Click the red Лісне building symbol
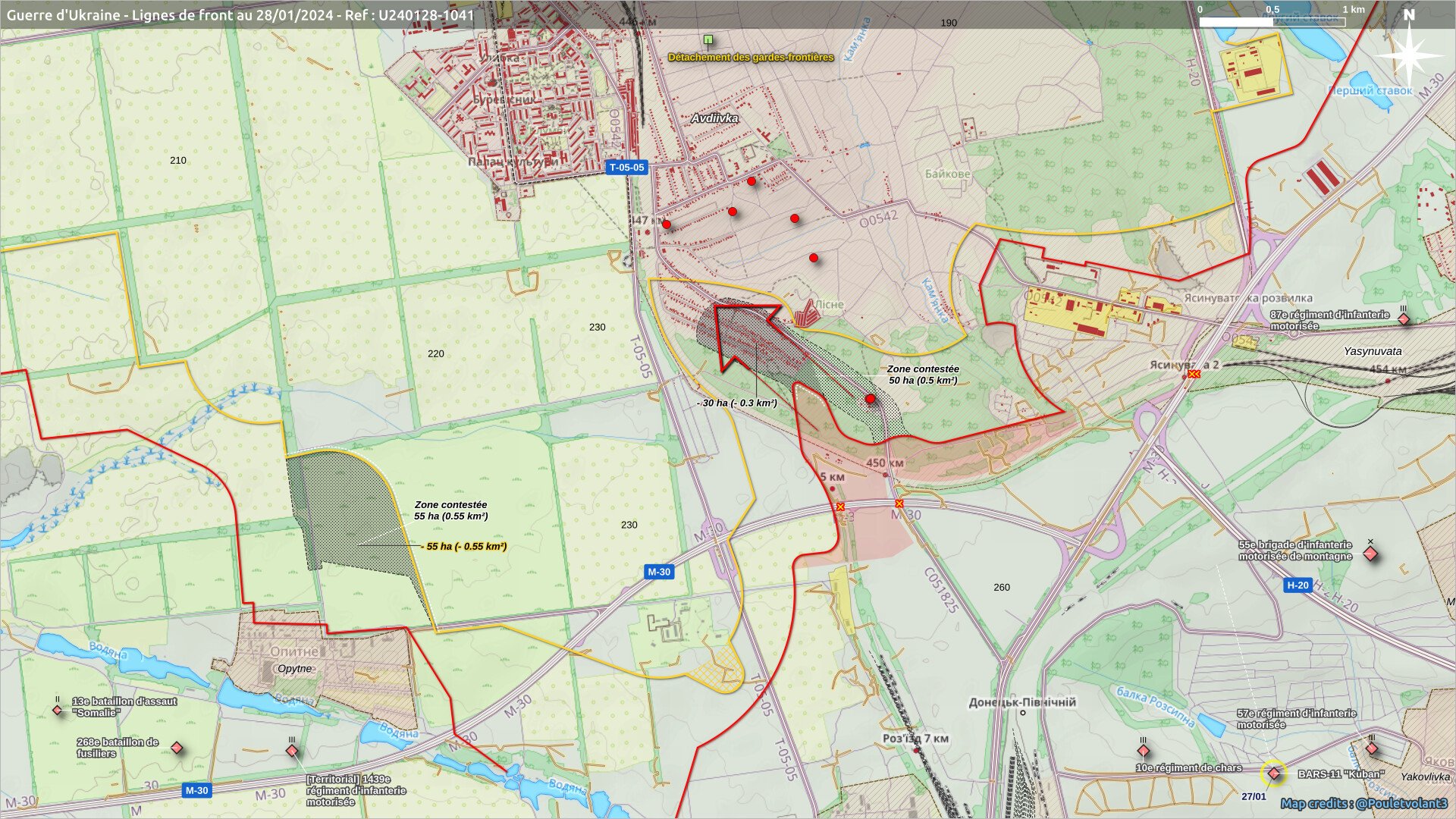The height and width of the screenshot is (819, 1456). (806, 314)
